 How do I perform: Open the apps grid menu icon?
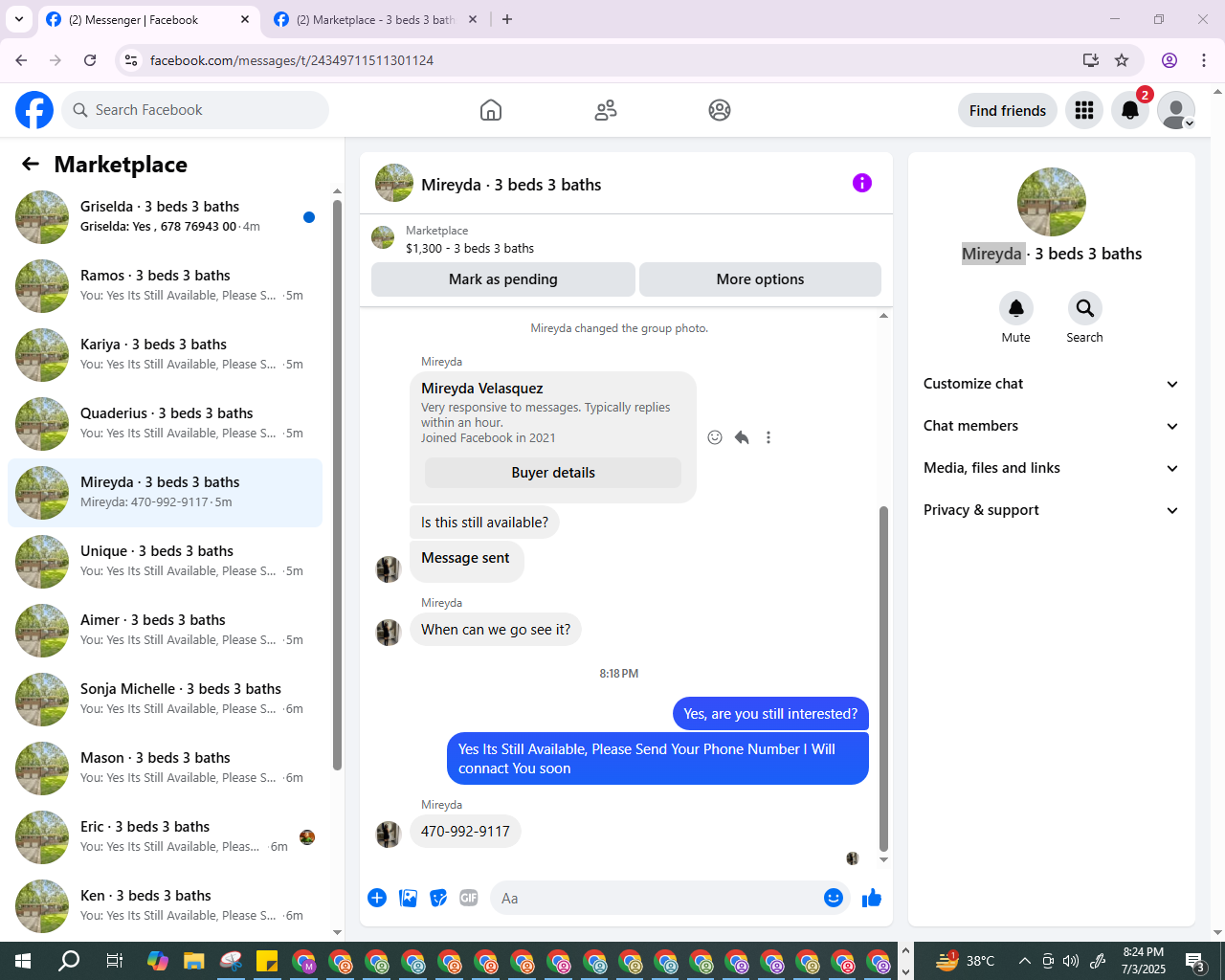[x=1084, y=110]
